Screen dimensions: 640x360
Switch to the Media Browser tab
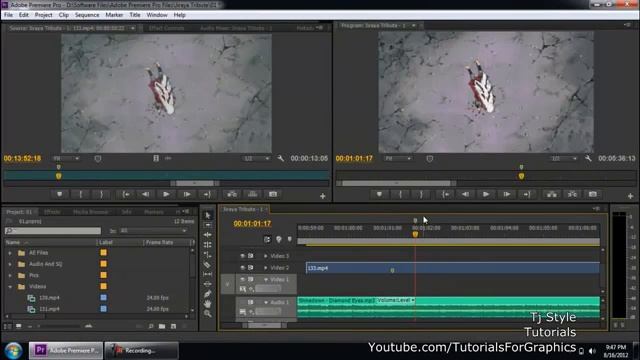pyautogui.click(x=91, y=212)
